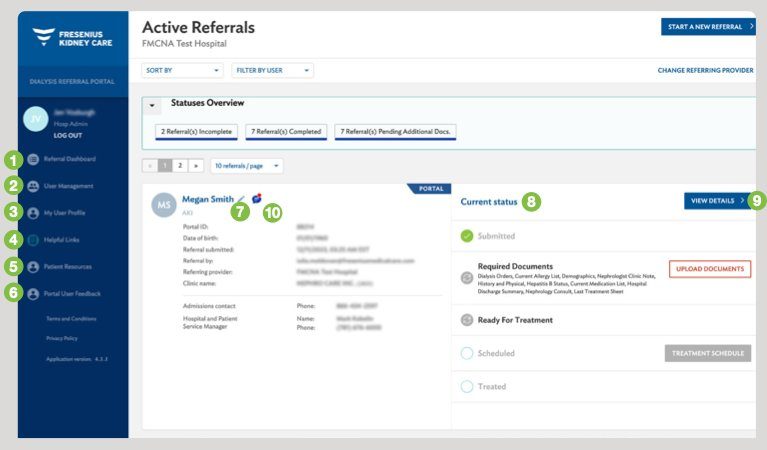Open Referral Dashboard menu item
Viewport: 767px width, 450px height.
[x=69, y=159]
